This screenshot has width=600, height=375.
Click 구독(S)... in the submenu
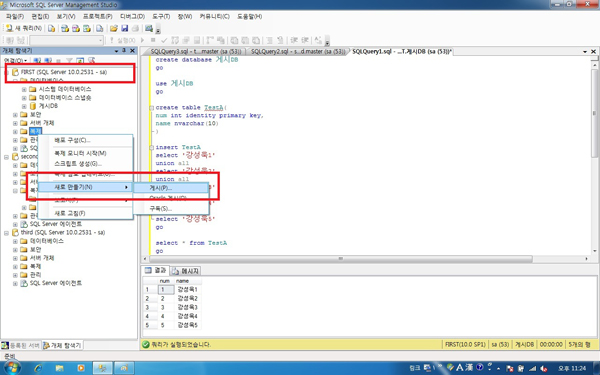(171, 209)
